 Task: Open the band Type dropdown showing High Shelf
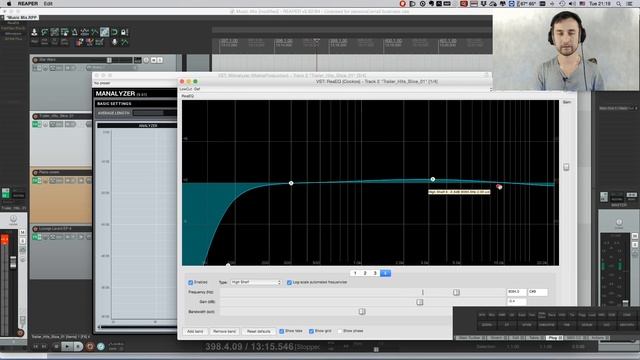click(x=256, y=282)
